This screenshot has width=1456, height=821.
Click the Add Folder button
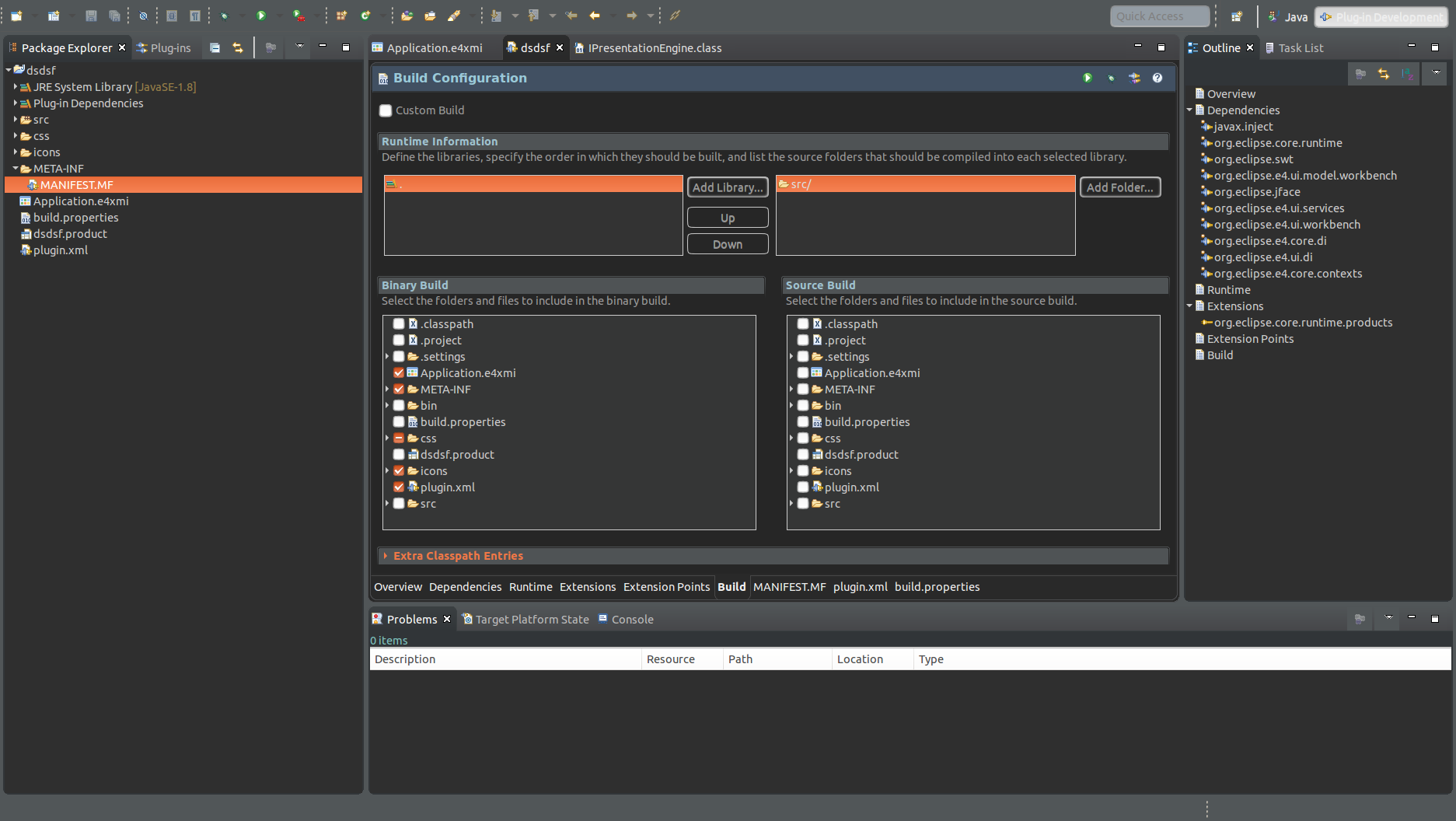(1120, 187)
